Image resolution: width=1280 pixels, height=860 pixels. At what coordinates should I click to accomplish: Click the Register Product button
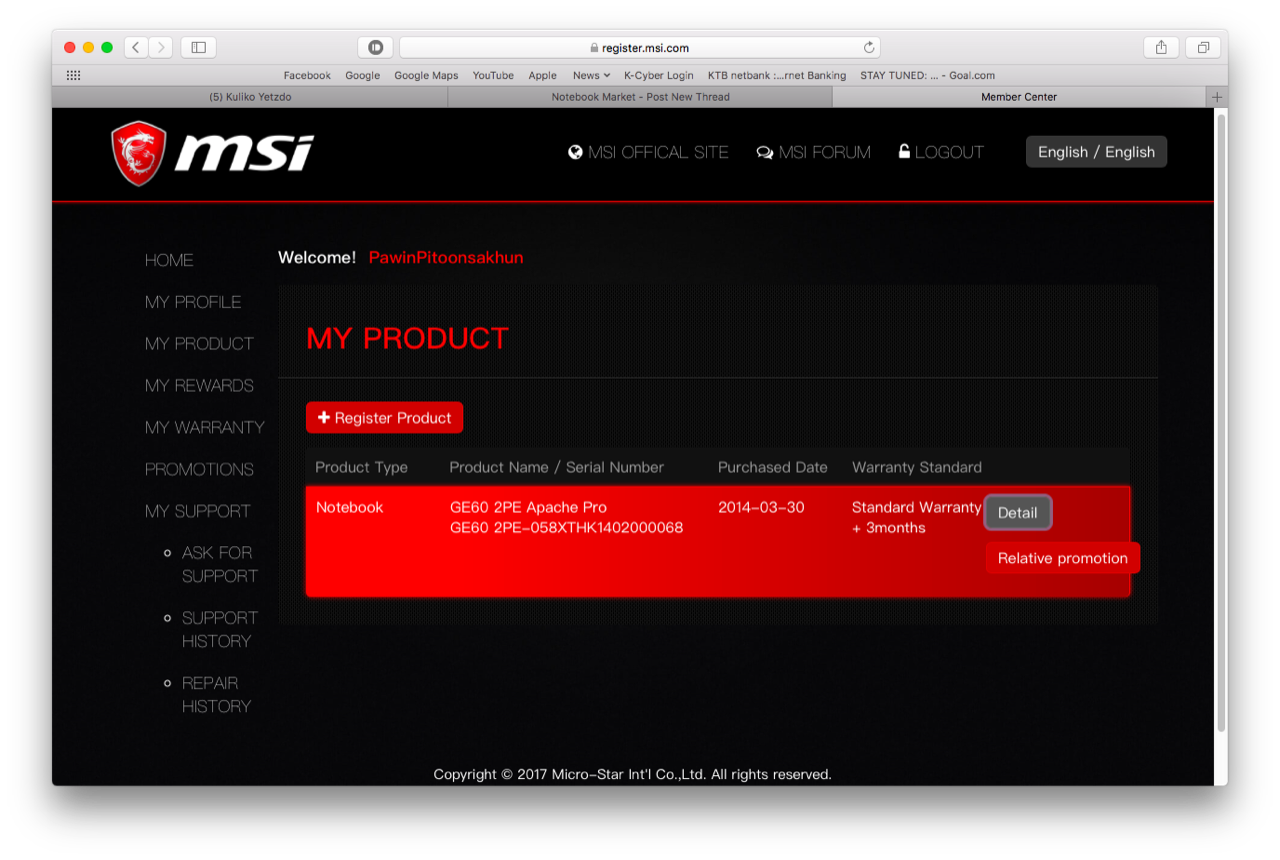point(384,418)
